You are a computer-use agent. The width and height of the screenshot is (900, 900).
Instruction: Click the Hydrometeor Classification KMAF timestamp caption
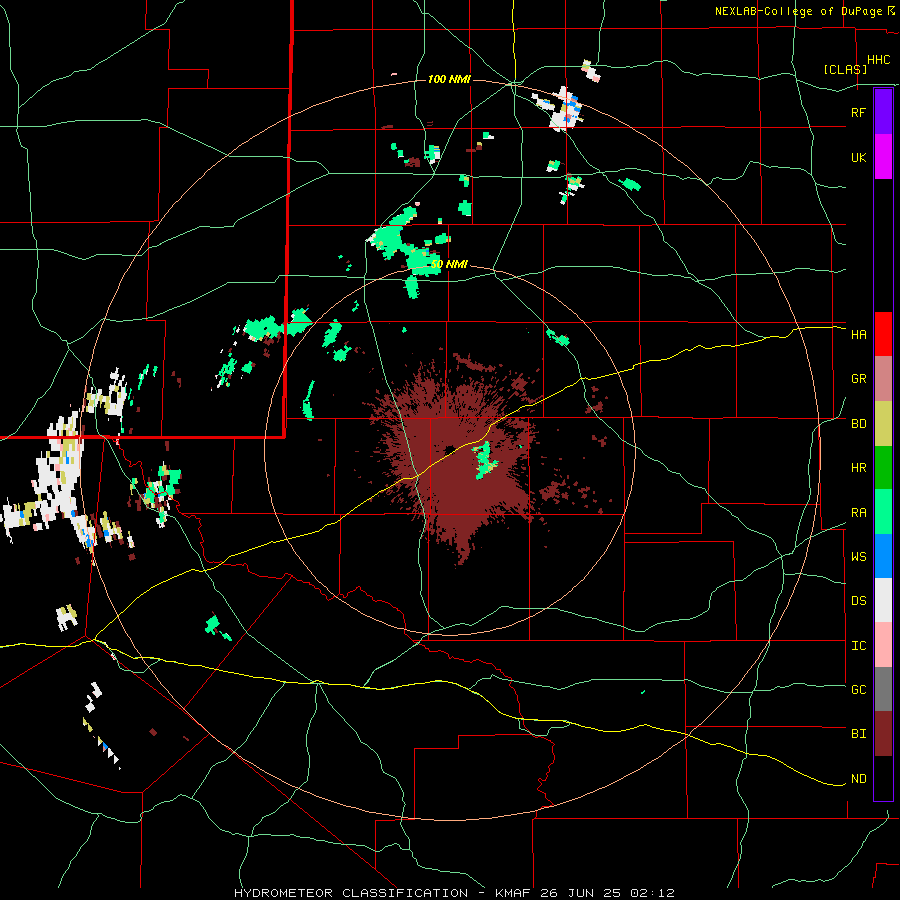pos(454,893)
